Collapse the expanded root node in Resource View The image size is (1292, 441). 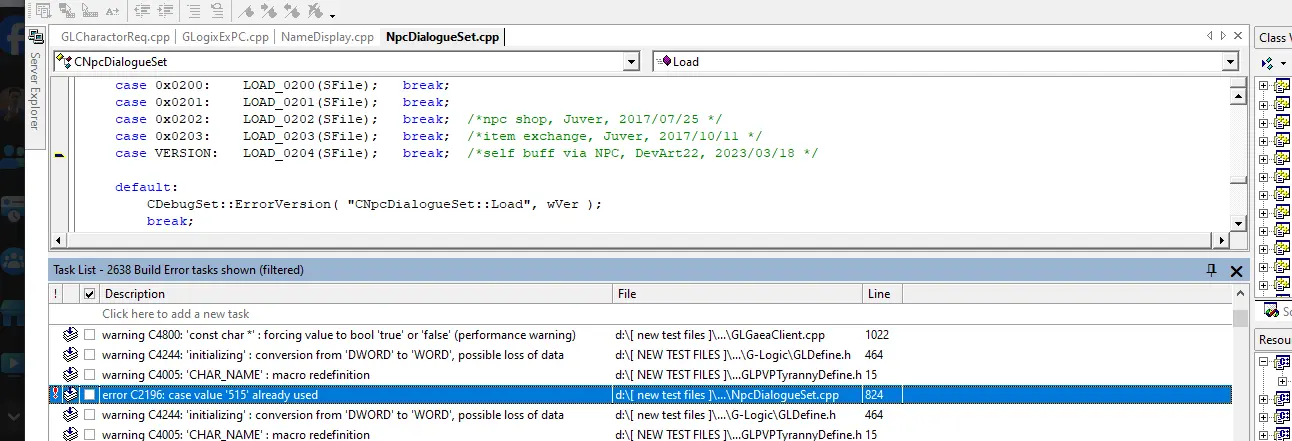point(1264,362)
